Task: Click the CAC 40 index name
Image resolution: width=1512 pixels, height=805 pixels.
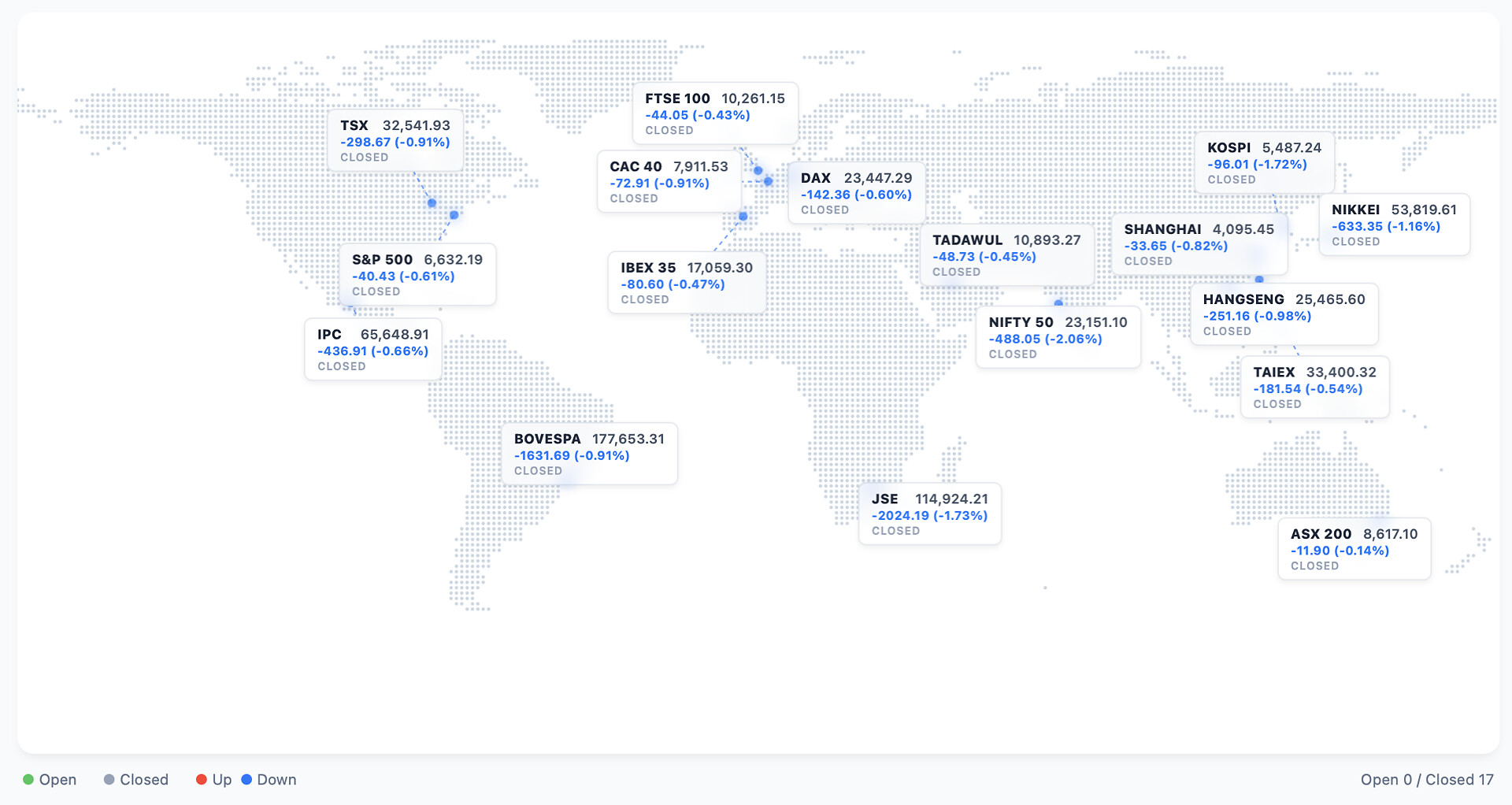Action: [x=636, y=167]
